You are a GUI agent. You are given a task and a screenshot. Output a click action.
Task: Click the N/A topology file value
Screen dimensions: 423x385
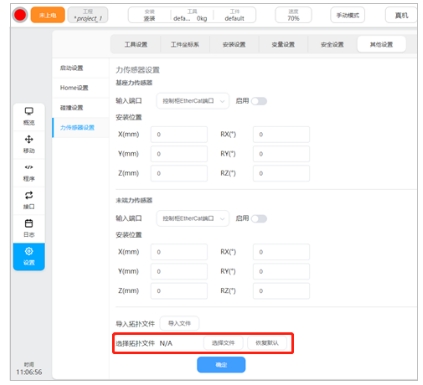(166, 343)
